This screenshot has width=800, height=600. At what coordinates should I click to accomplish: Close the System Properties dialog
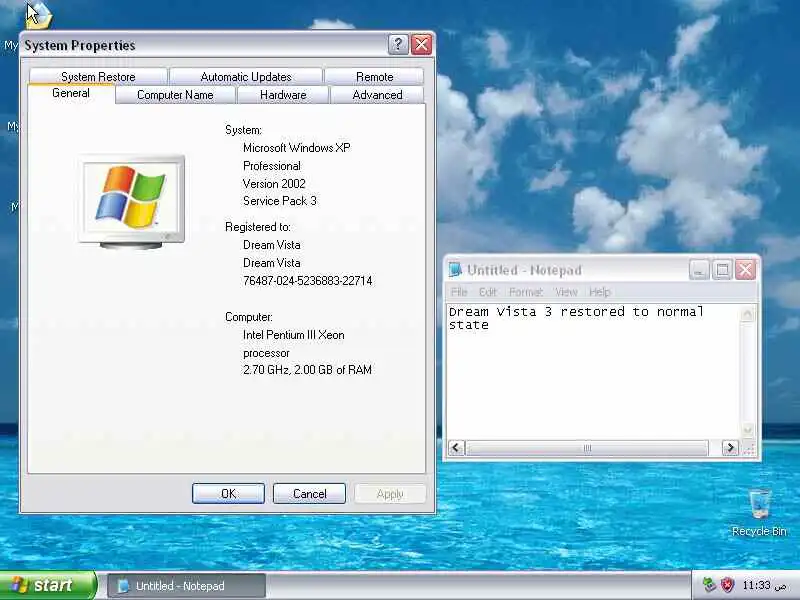(x=421, y=45)
